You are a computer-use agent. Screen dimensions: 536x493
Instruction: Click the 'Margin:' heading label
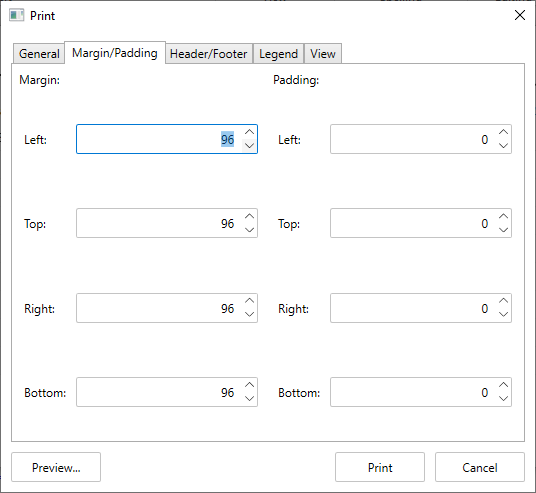point(39,80)
